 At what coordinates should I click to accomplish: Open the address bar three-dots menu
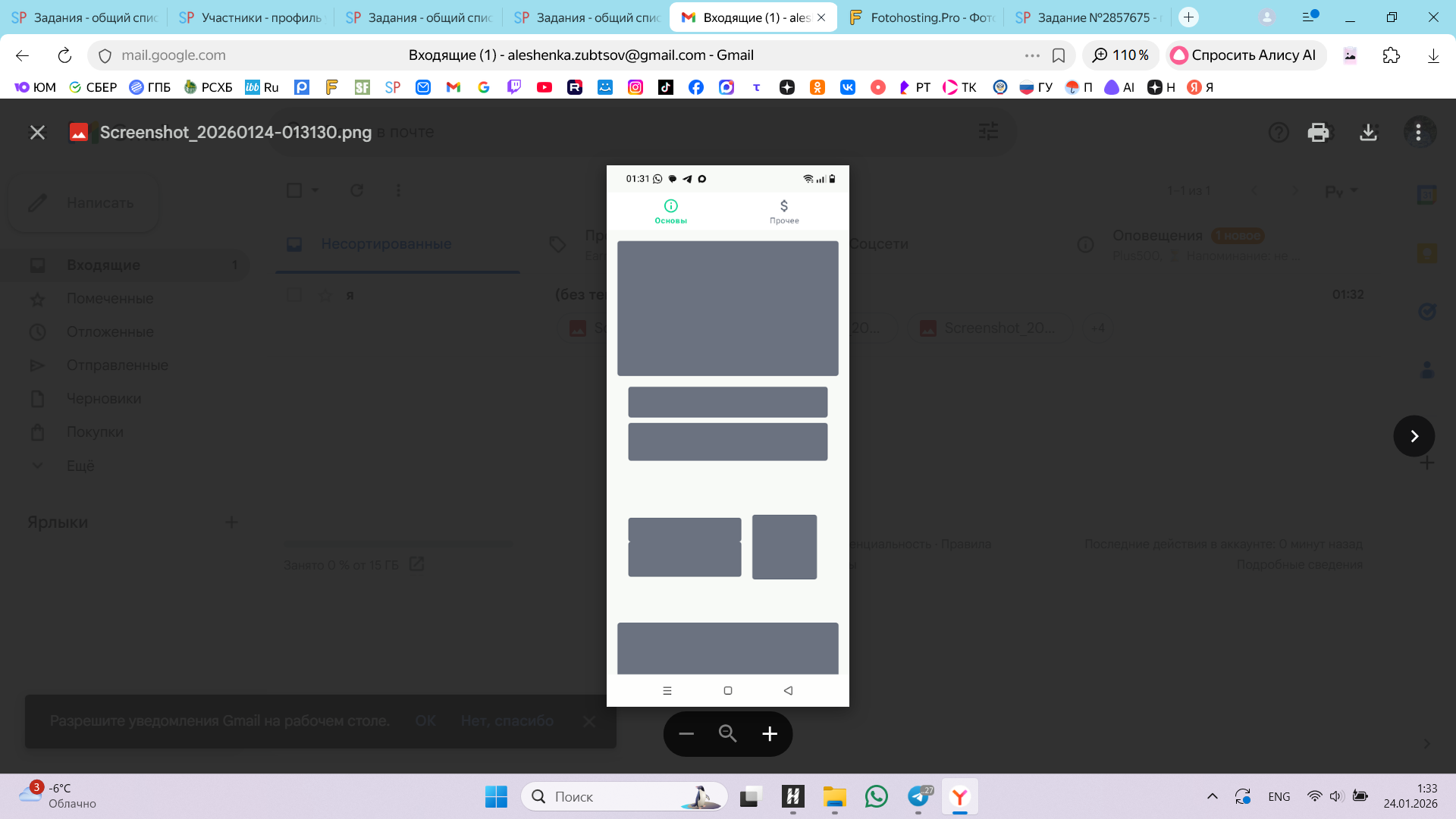coord(1032,55)
